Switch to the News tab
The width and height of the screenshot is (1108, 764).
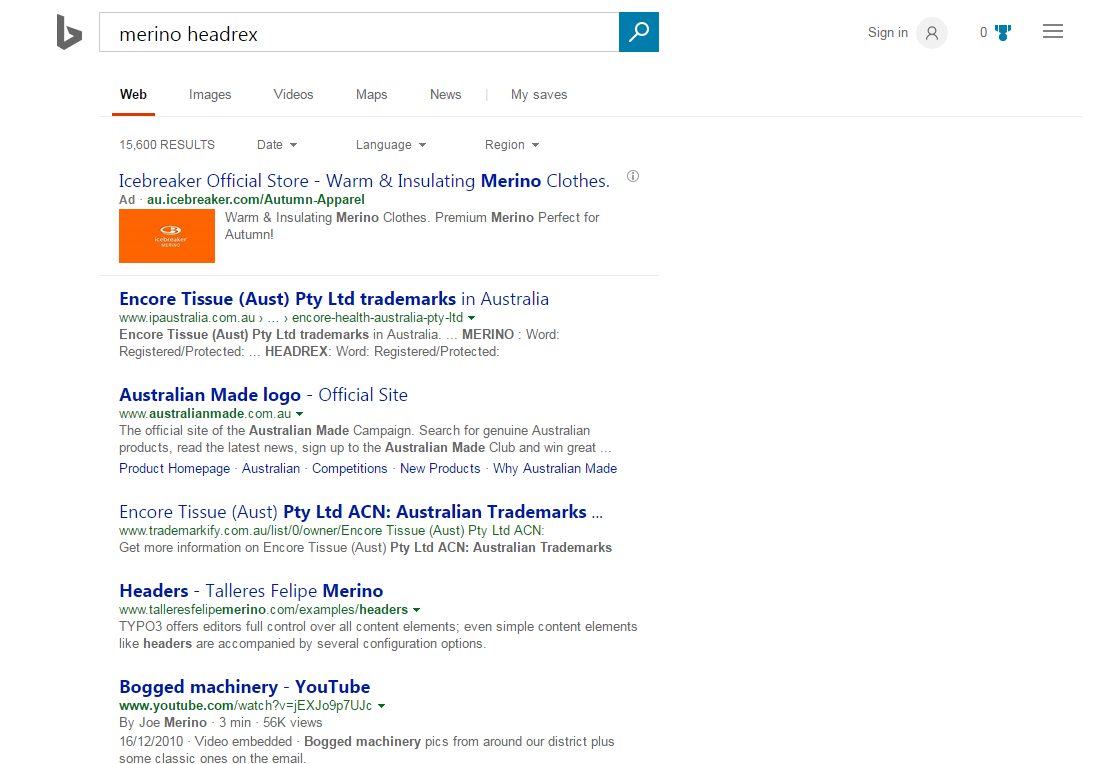(x=445, y=95)
